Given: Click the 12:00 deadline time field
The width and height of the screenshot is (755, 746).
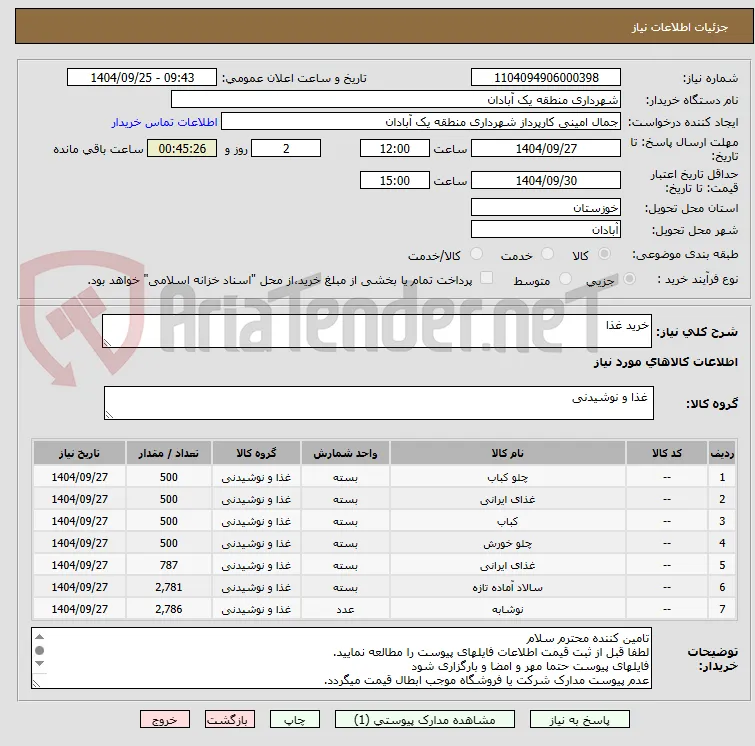Looking at the screenshot, I should pos(395,148).
